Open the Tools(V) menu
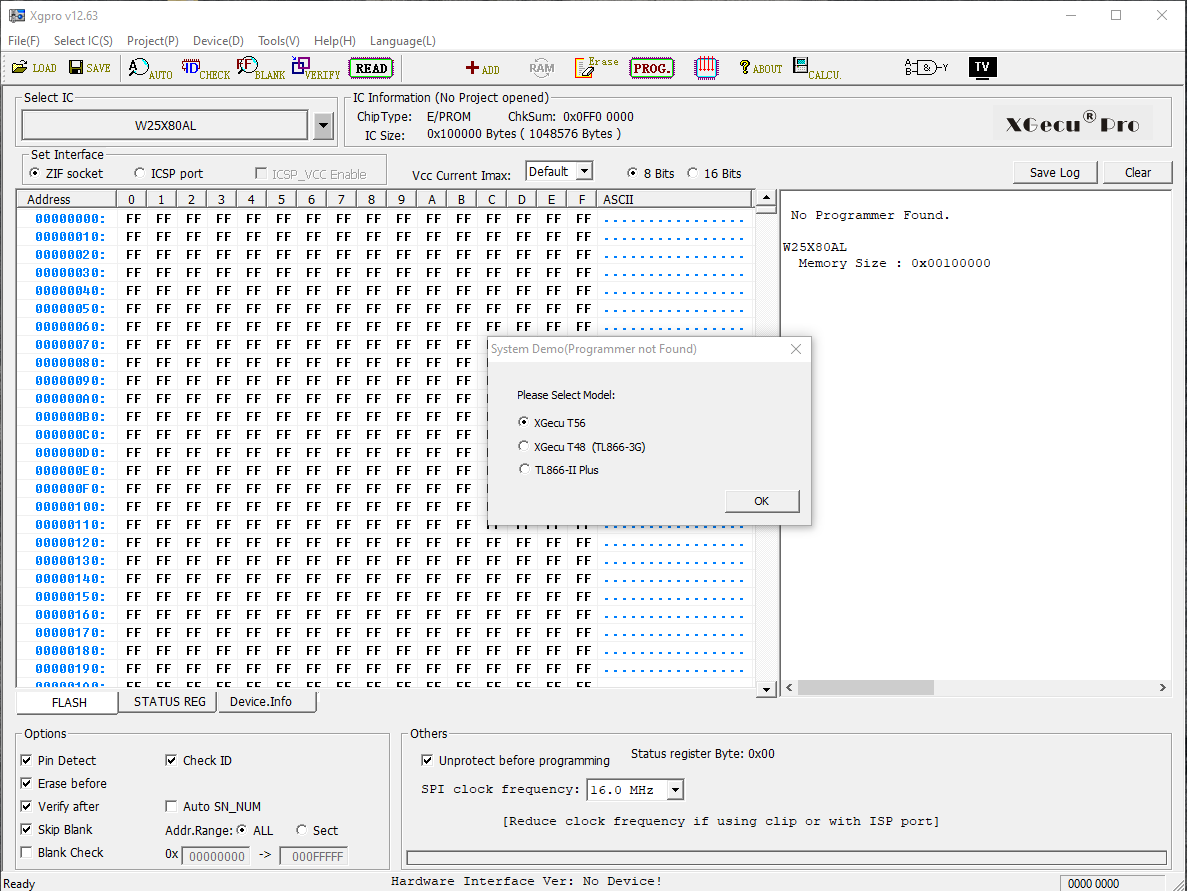This screenshot has height=891, width=1187. (279, 41)
